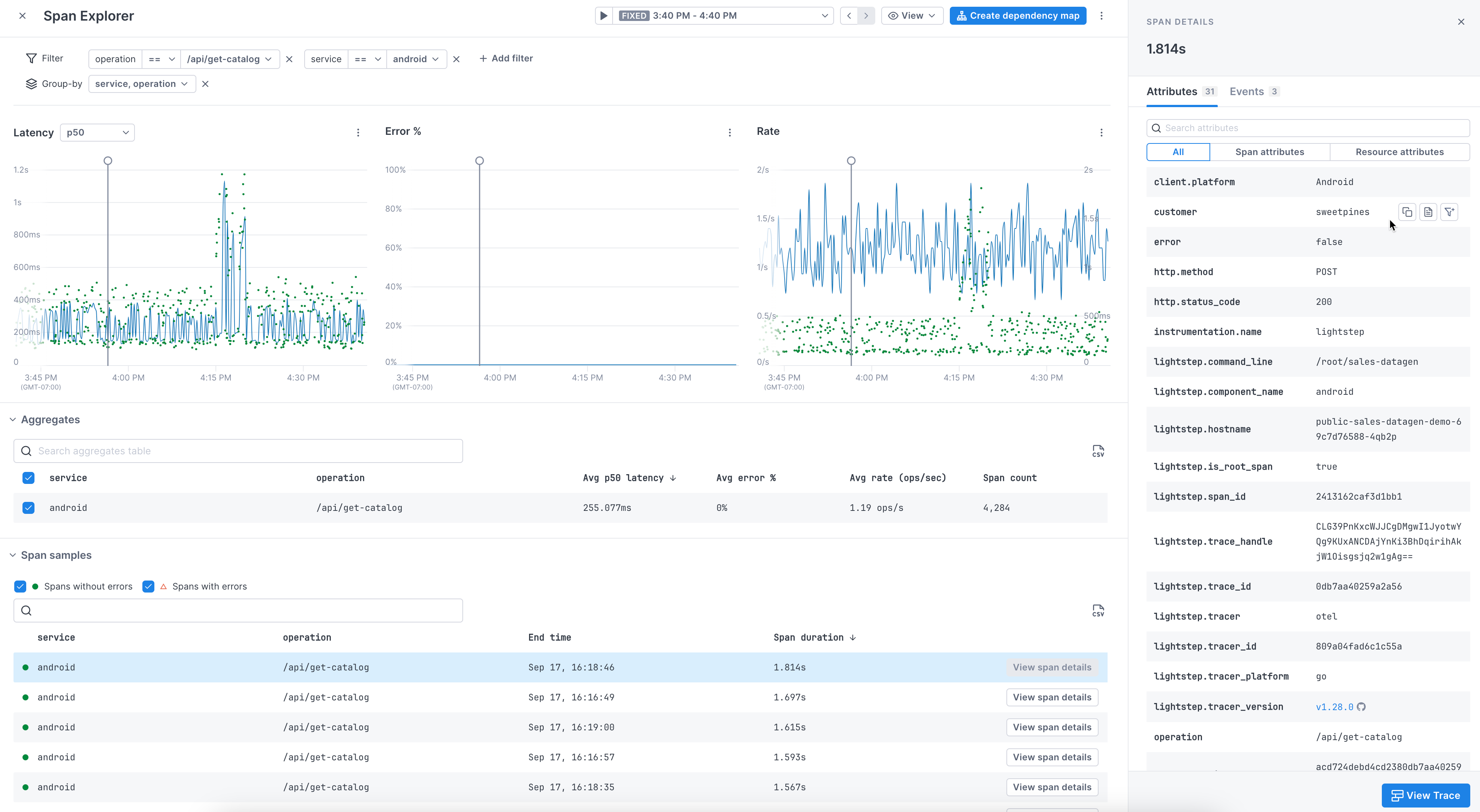Select the Span attributes tab

[1270, 152]
